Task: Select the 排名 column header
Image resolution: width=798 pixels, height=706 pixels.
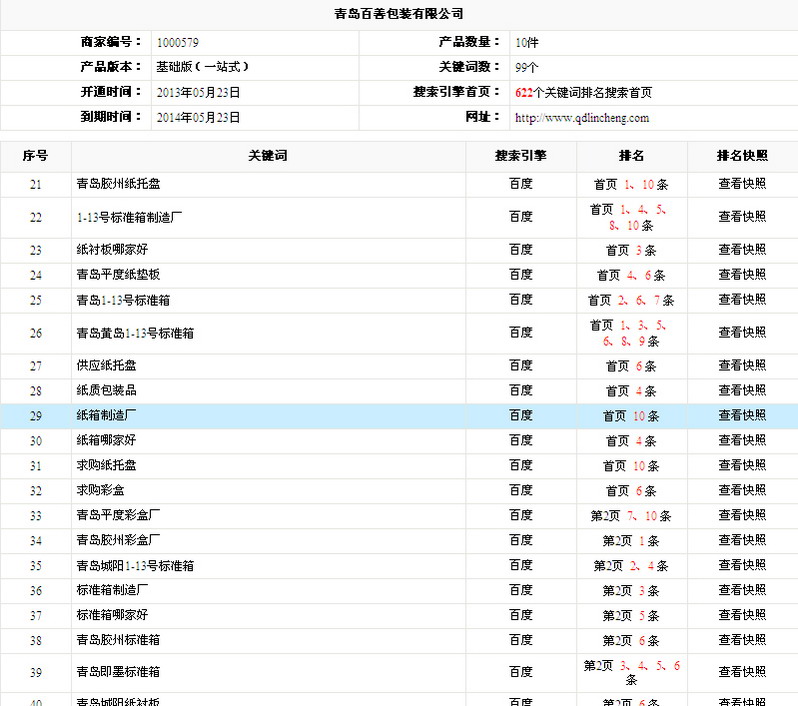Action: click(631, 156)
